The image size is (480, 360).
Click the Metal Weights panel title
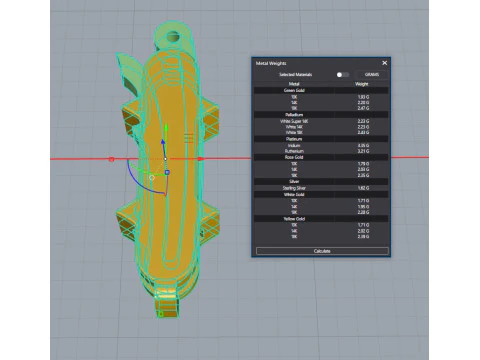[x=271, y=63]
